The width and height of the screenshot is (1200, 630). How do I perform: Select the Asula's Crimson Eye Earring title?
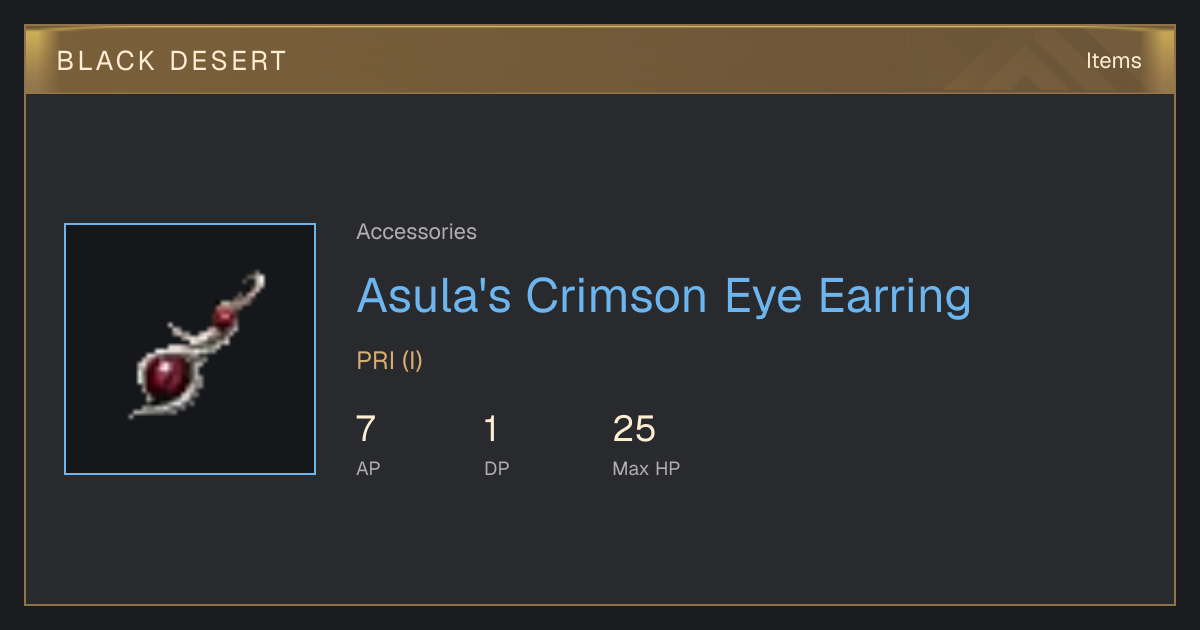[663, 296]
